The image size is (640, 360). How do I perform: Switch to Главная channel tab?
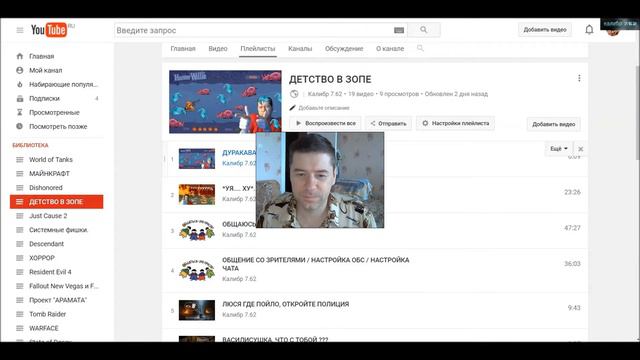pos(183,49)
